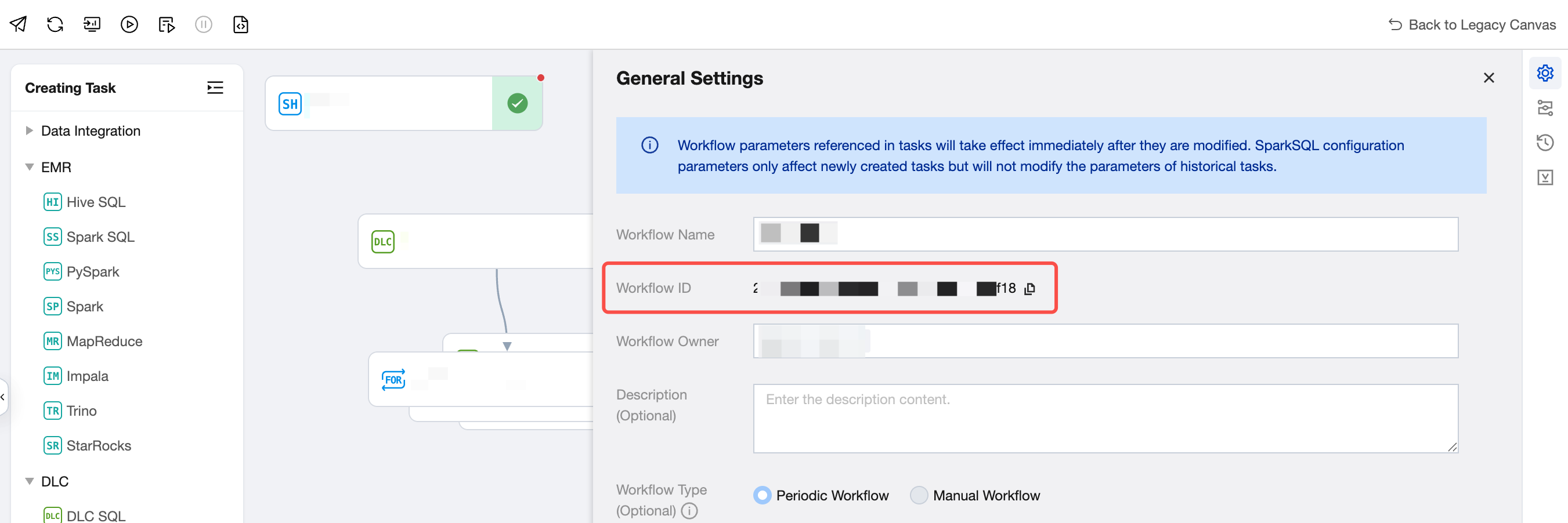Click the sliders parameter icon in sidebar
1568x523 pixels.
click(x=1544, y=108)
